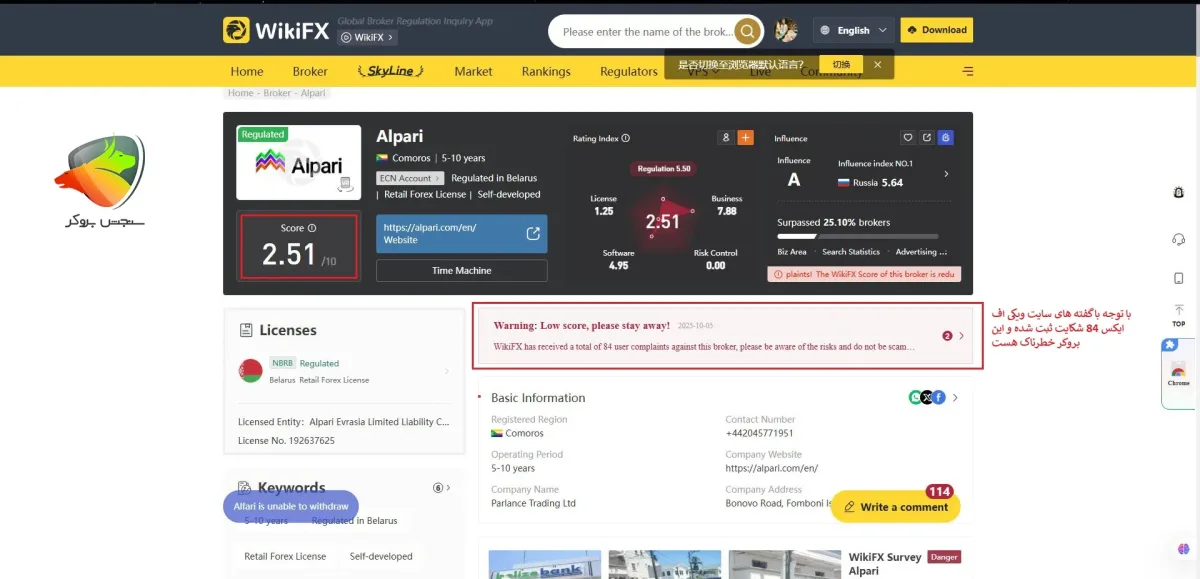Open the Regulators menu item
Viewport: 1200px width, 579px height.
629,71
